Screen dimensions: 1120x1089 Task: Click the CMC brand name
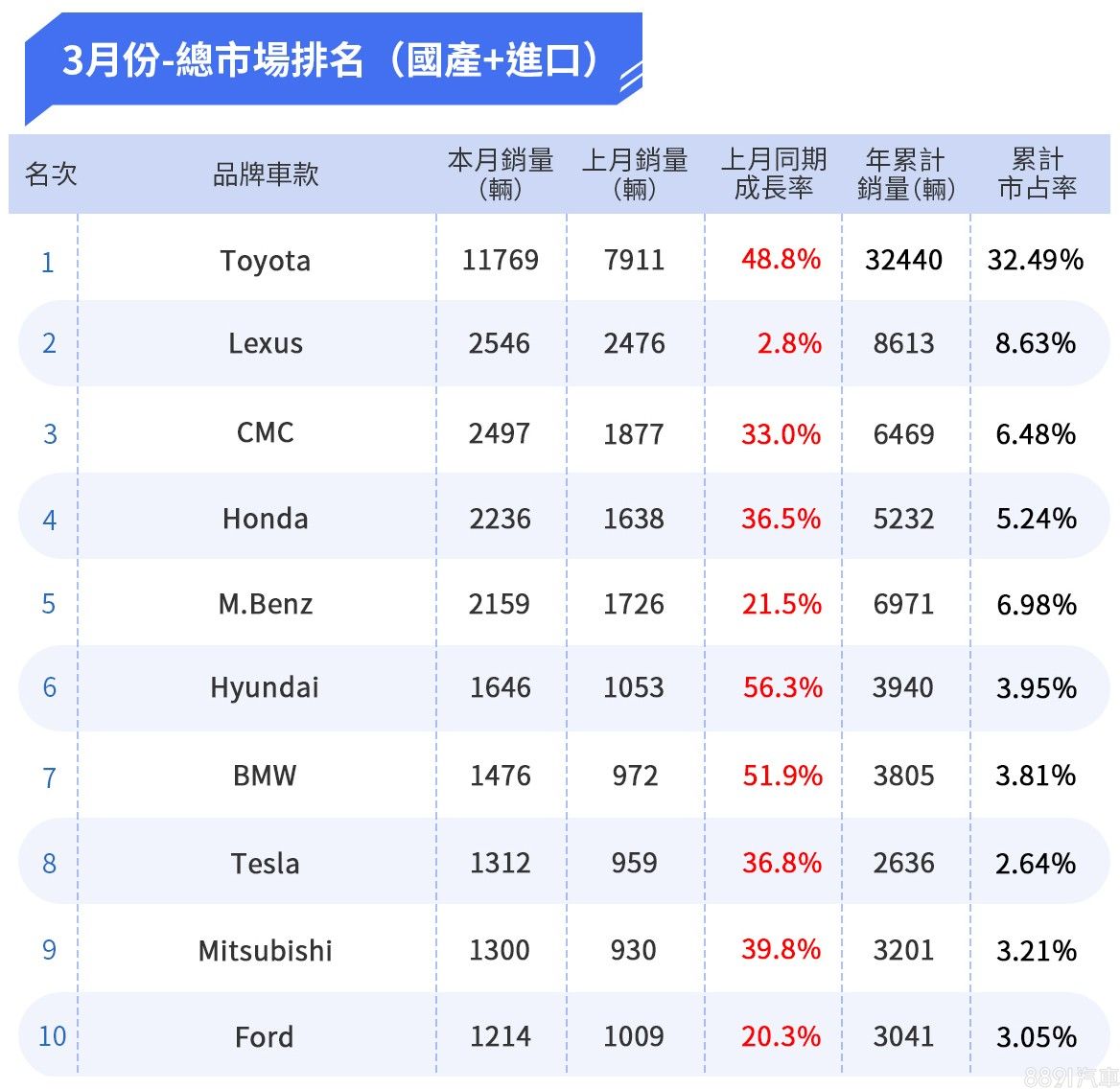click(266, 433)
